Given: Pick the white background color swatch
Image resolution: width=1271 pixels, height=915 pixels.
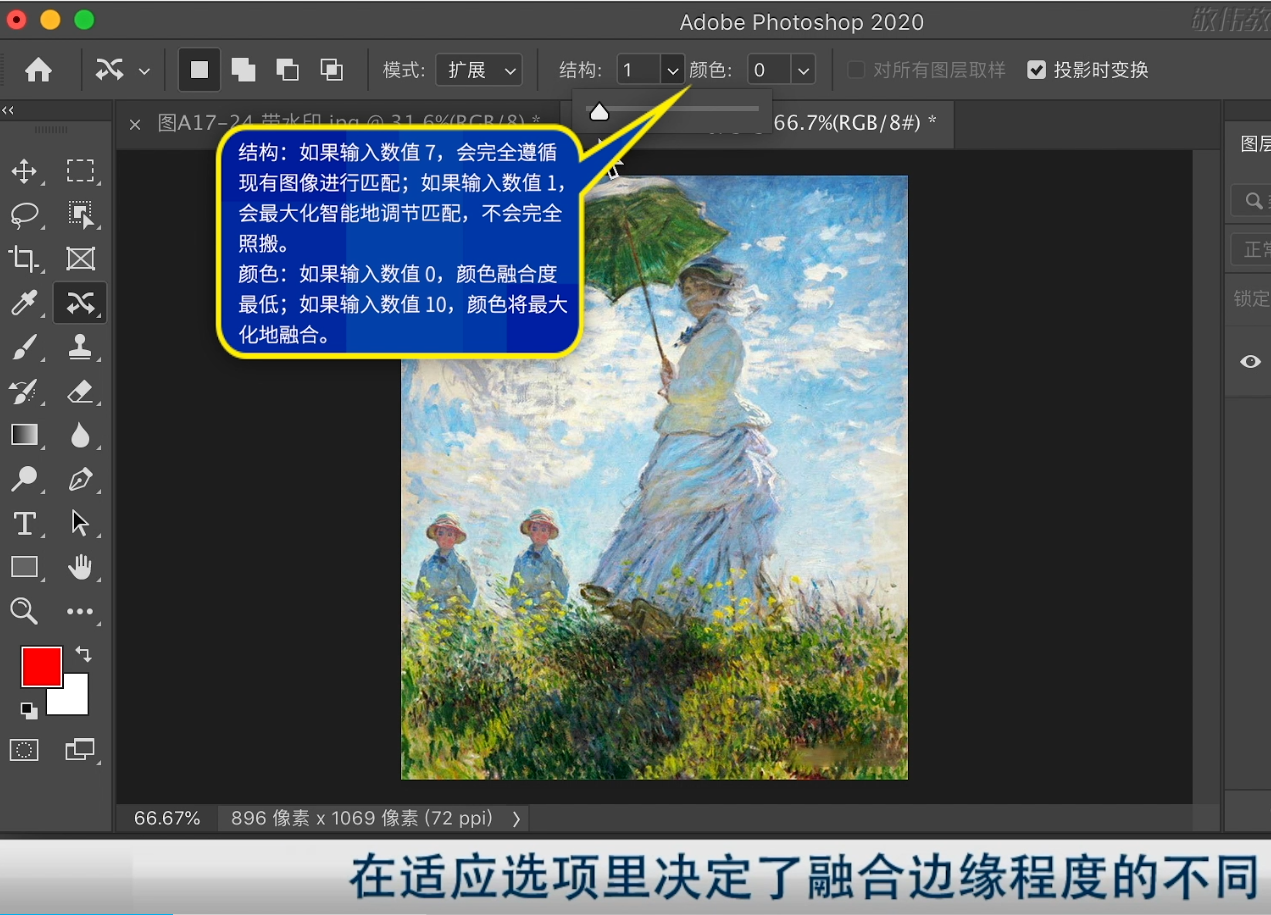Looking at the screenshot, I should point(75,700).
